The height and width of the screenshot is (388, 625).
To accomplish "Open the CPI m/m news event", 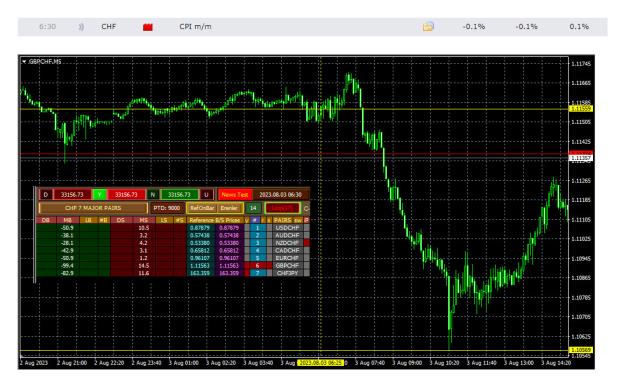I will tap(195, 26).
